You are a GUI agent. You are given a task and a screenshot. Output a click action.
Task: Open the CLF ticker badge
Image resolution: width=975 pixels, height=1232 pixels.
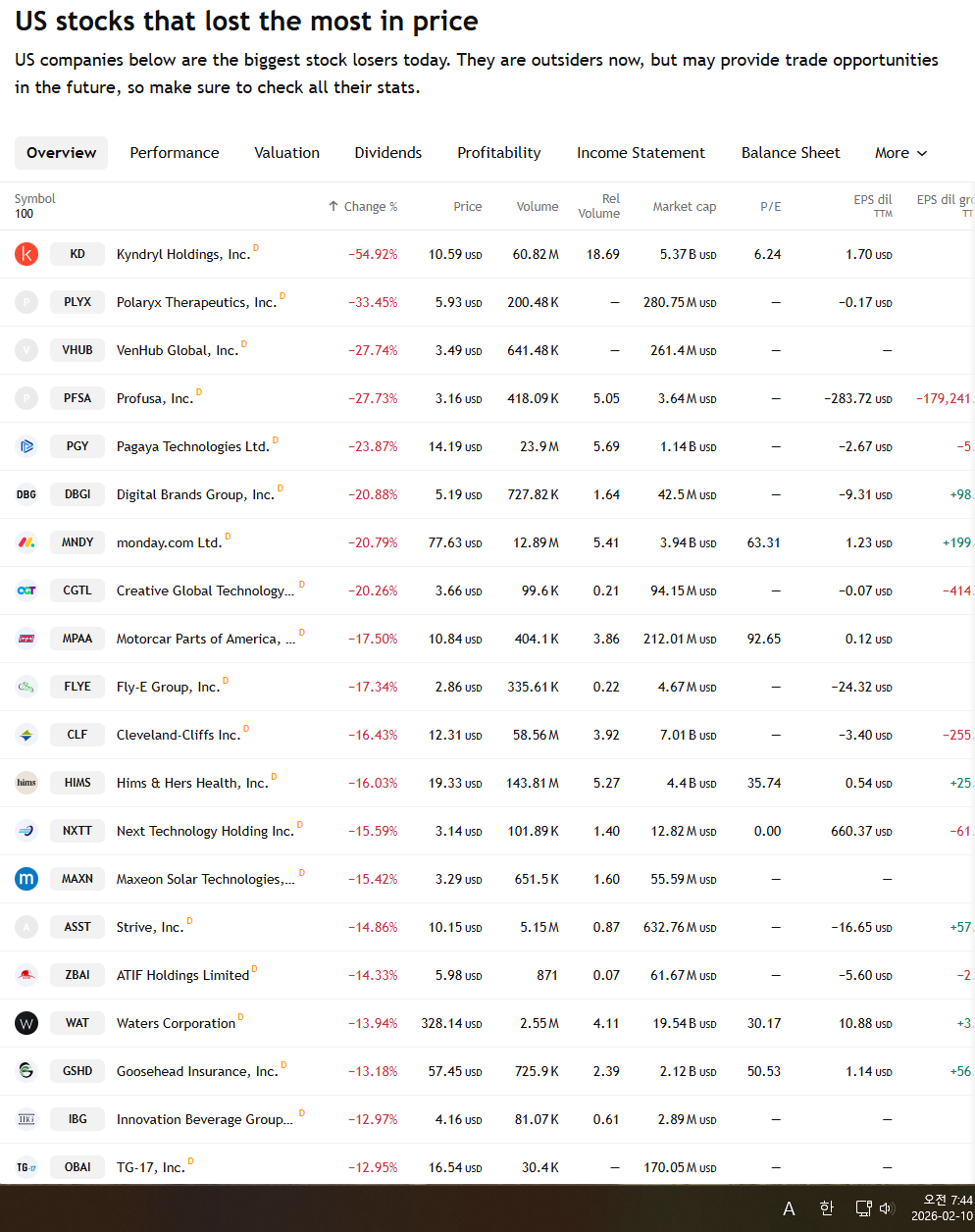coord(77,735)
